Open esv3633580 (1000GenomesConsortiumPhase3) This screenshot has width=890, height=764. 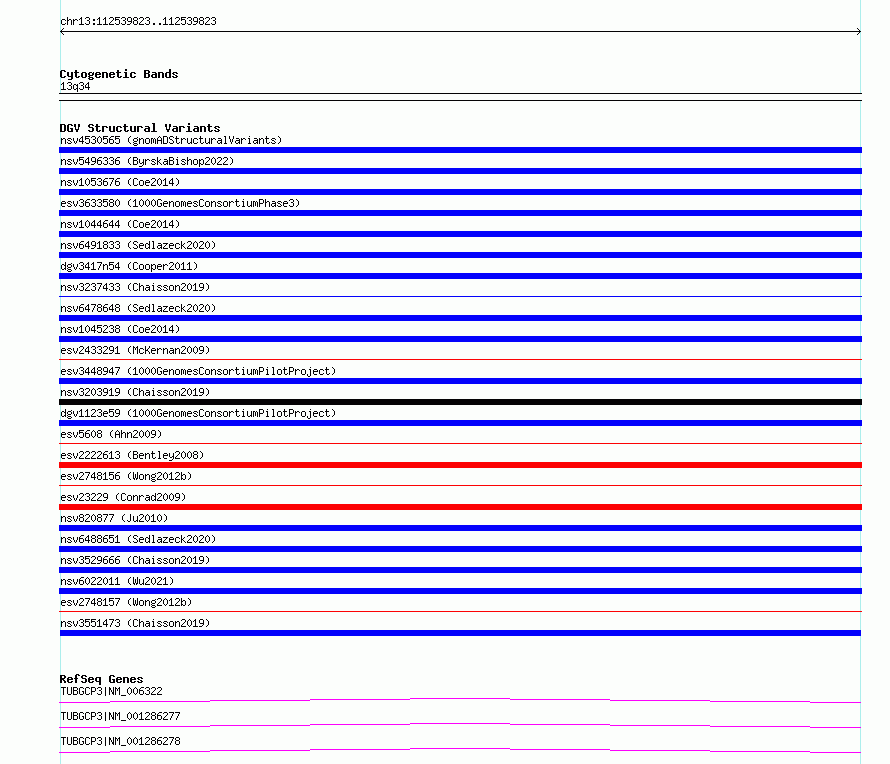(x=180, y=203)
